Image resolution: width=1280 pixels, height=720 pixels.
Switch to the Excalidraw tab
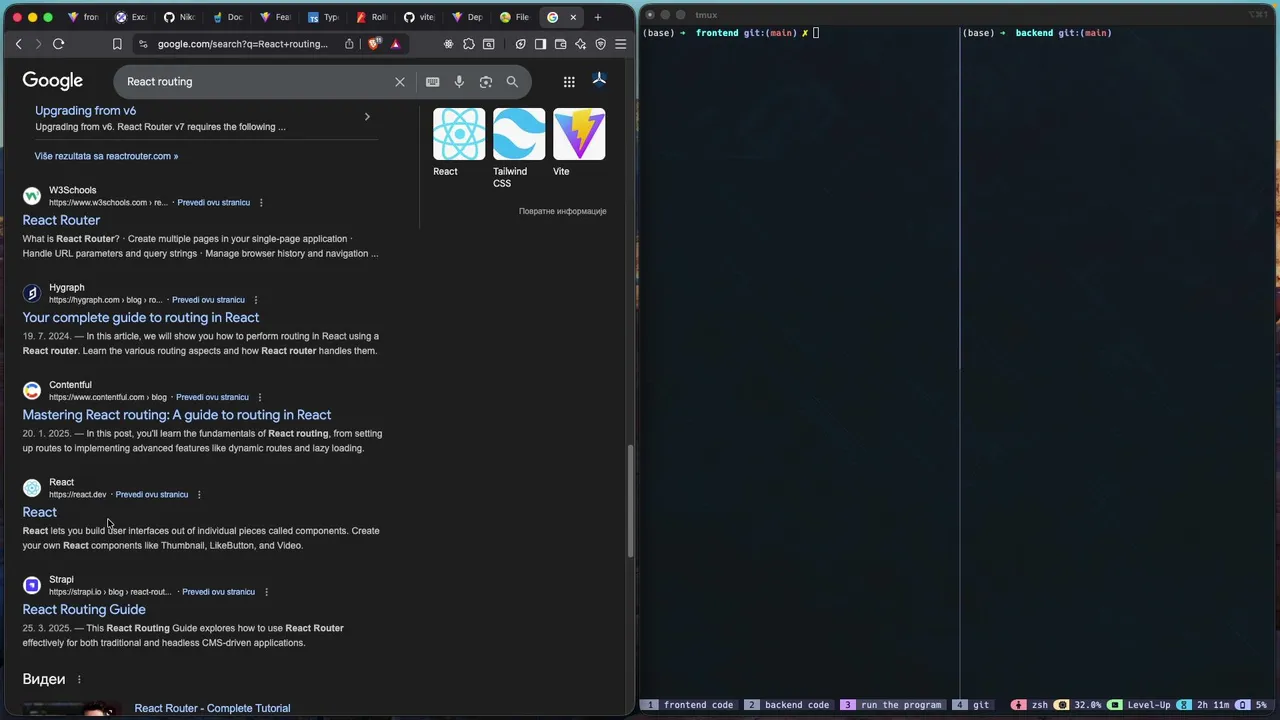click(130, 17)
